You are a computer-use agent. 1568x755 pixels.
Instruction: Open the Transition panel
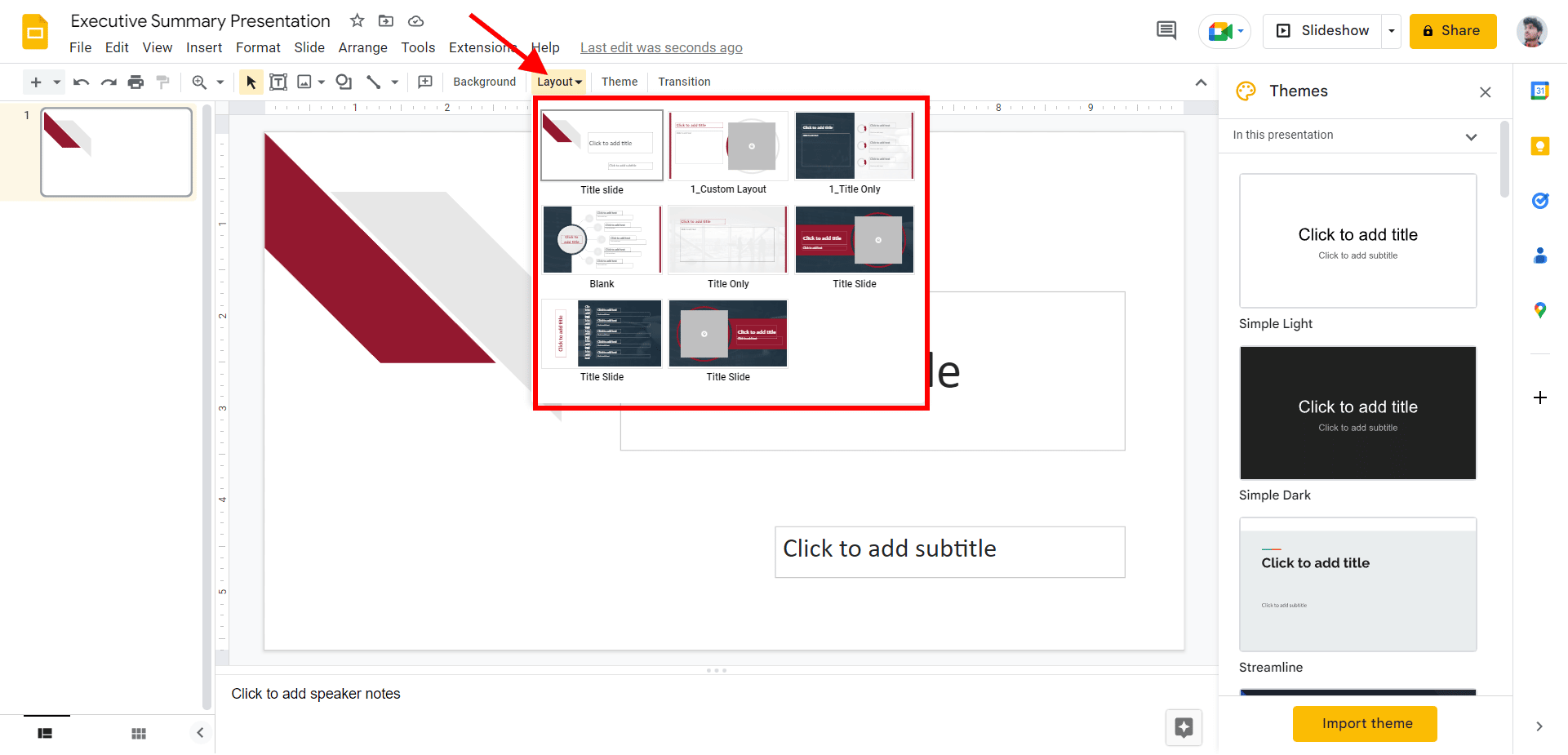(x=684, y=82)
